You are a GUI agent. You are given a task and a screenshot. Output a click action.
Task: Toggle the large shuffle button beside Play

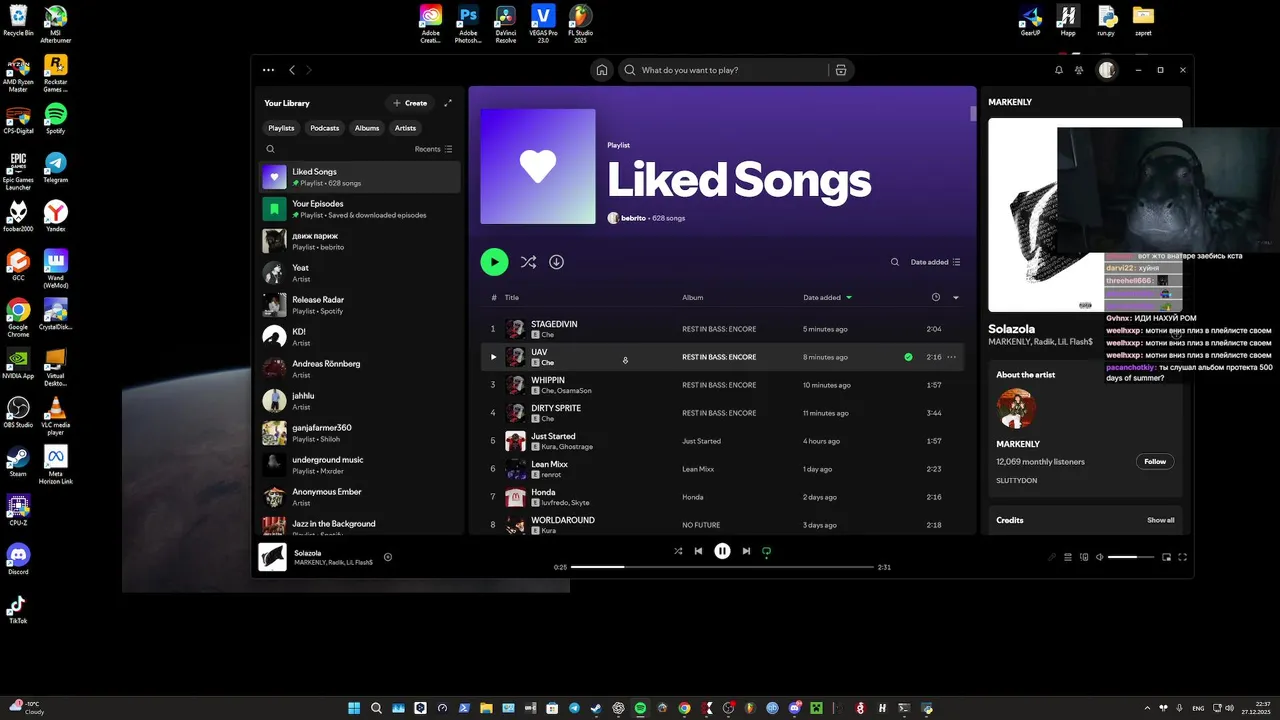click(528, 262)
